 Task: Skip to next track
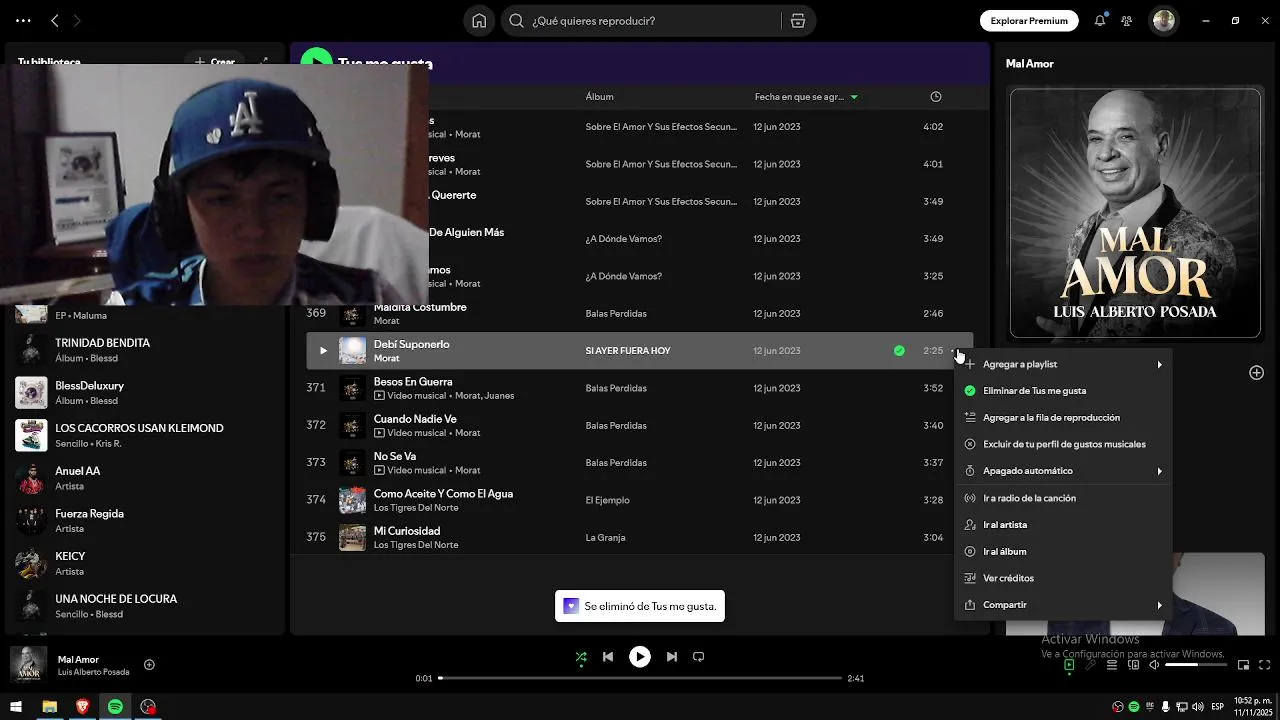(x=672, y=657)
